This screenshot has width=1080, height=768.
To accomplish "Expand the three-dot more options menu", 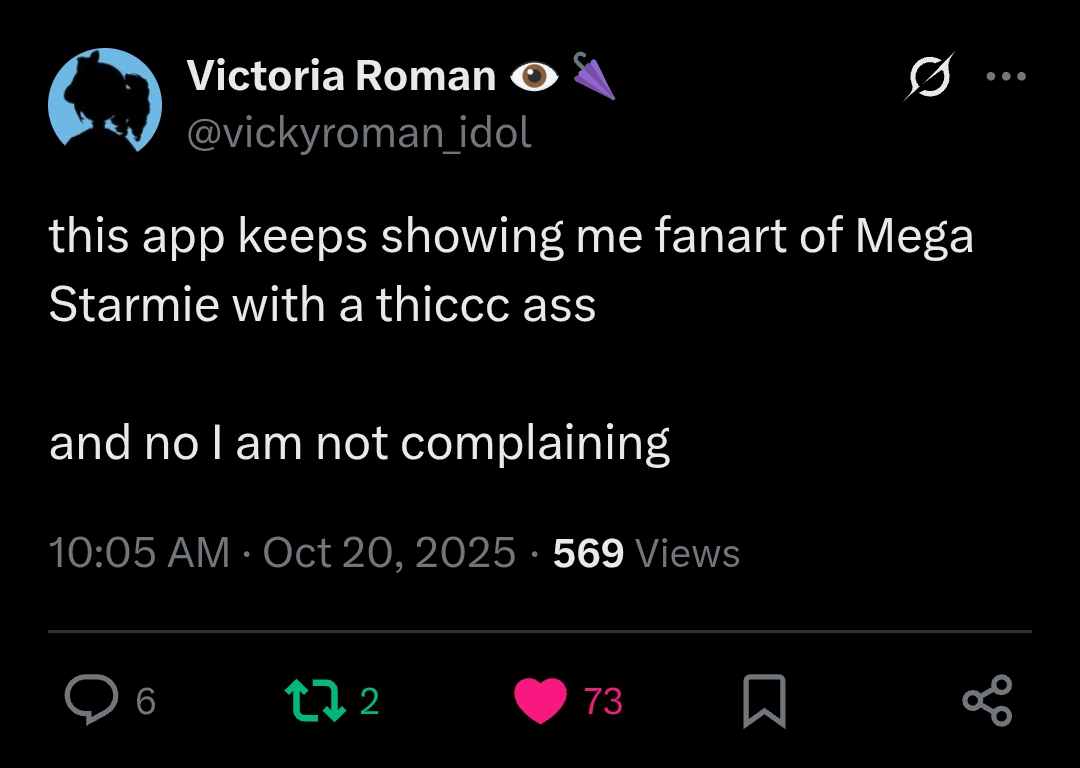I will (x=1005, y=76).
